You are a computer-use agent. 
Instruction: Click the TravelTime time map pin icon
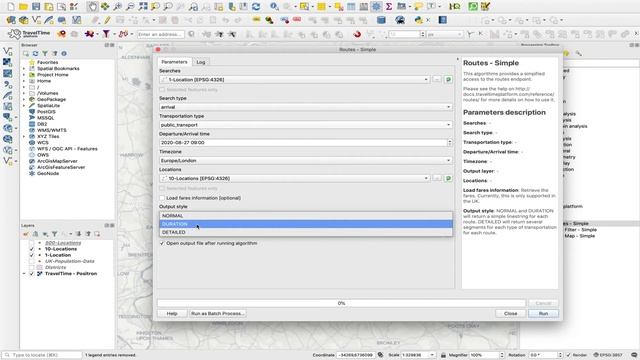(61, 34)
